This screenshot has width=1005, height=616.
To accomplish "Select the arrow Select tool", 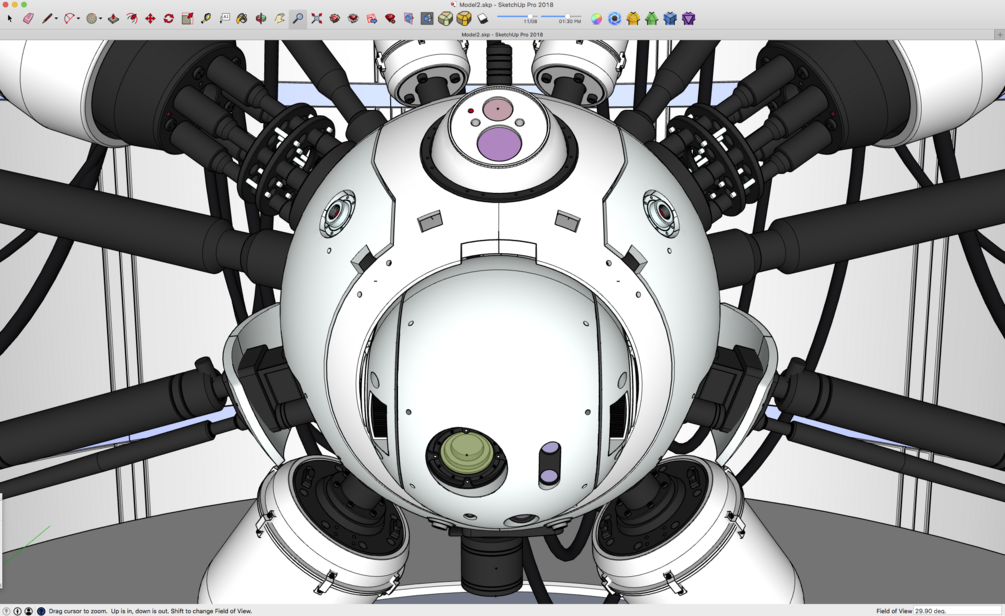I will [10, 19].
